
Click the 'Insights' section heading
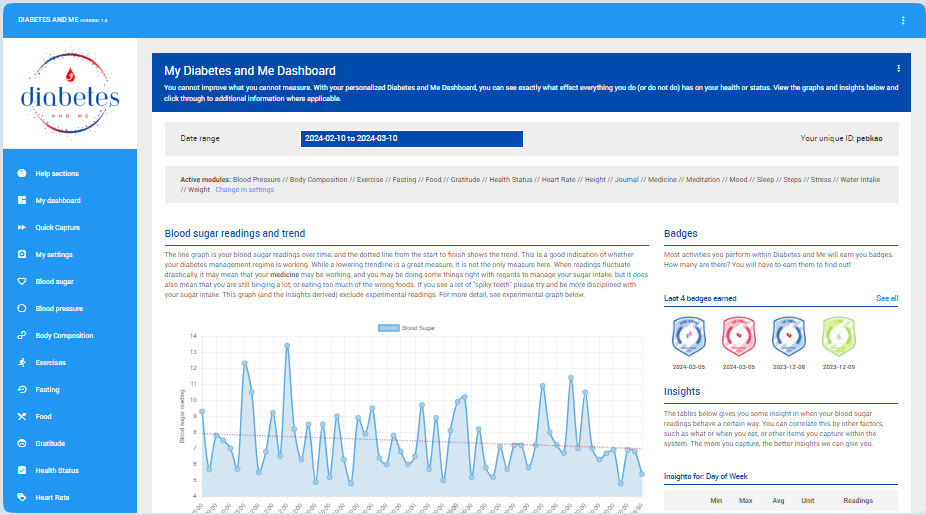pyautogui.click(x=682, y=391)
